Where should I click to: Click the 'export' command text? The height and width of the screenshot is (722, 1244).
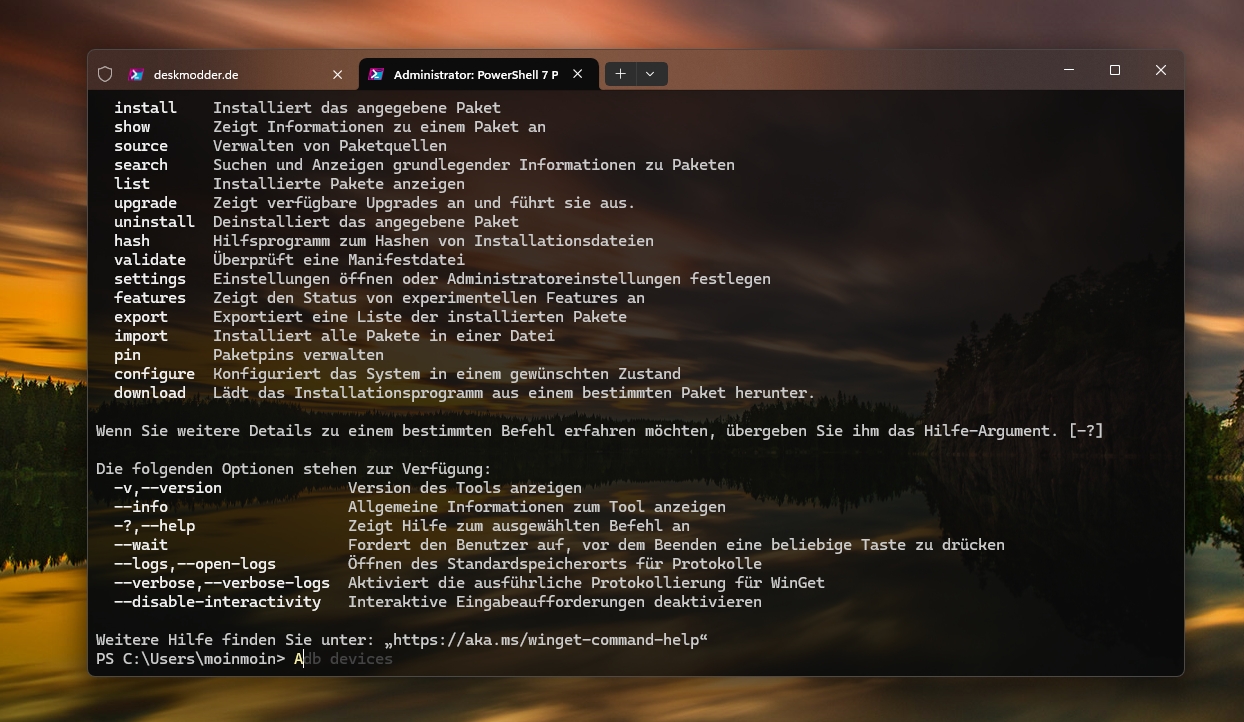[141, 317]
